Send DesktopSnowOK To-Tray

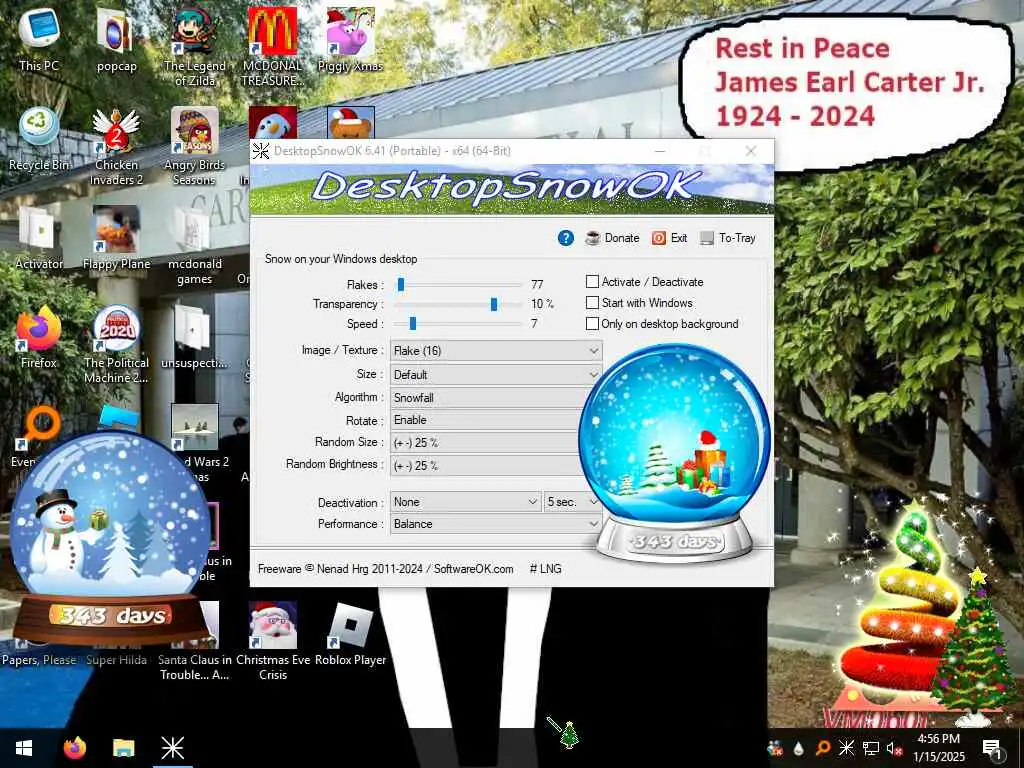tap(728, 238)
